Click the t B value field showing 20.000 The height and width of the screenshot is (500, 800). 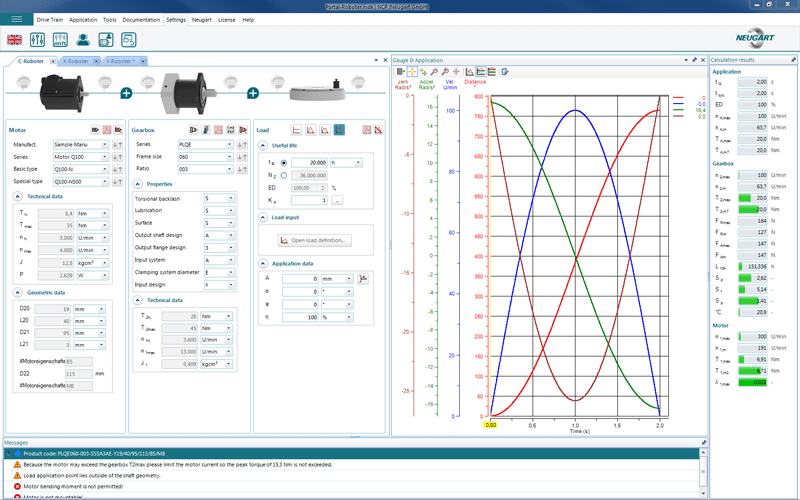point(309,163)
